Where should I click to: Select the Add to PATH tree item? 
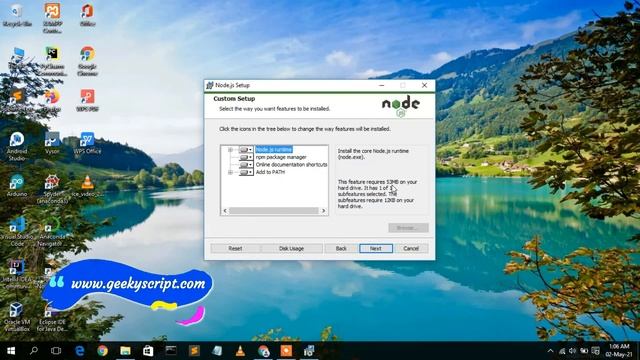[270, 172]
